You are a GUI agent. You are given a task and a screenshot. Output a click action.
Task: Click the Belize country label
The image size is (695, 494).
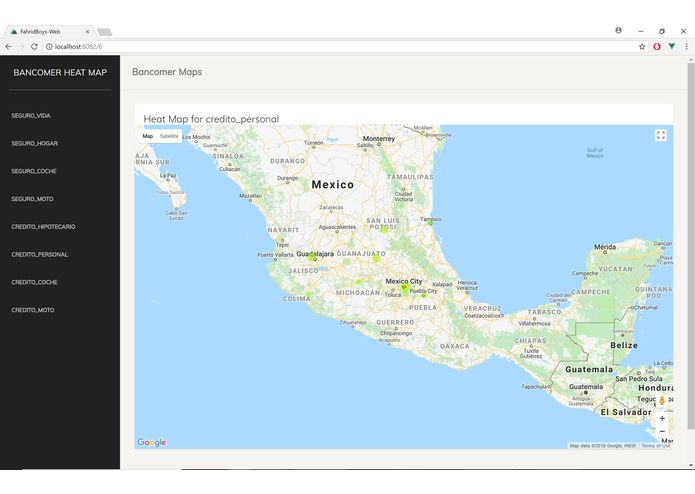point(624,345)
